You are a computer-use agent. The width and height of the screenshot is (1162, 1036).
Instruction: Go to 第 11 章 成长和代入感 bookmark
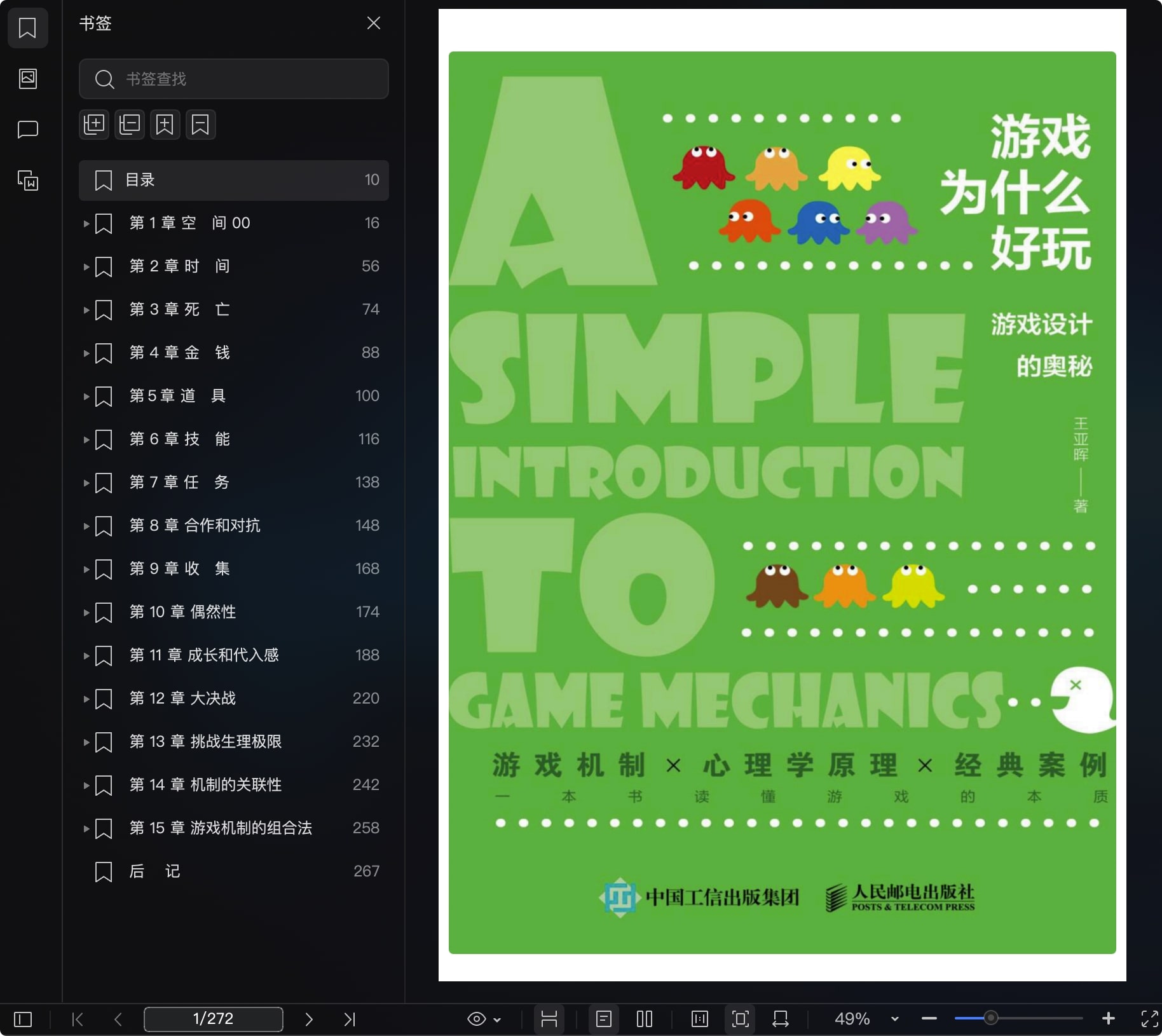click(x=234, y=656)
